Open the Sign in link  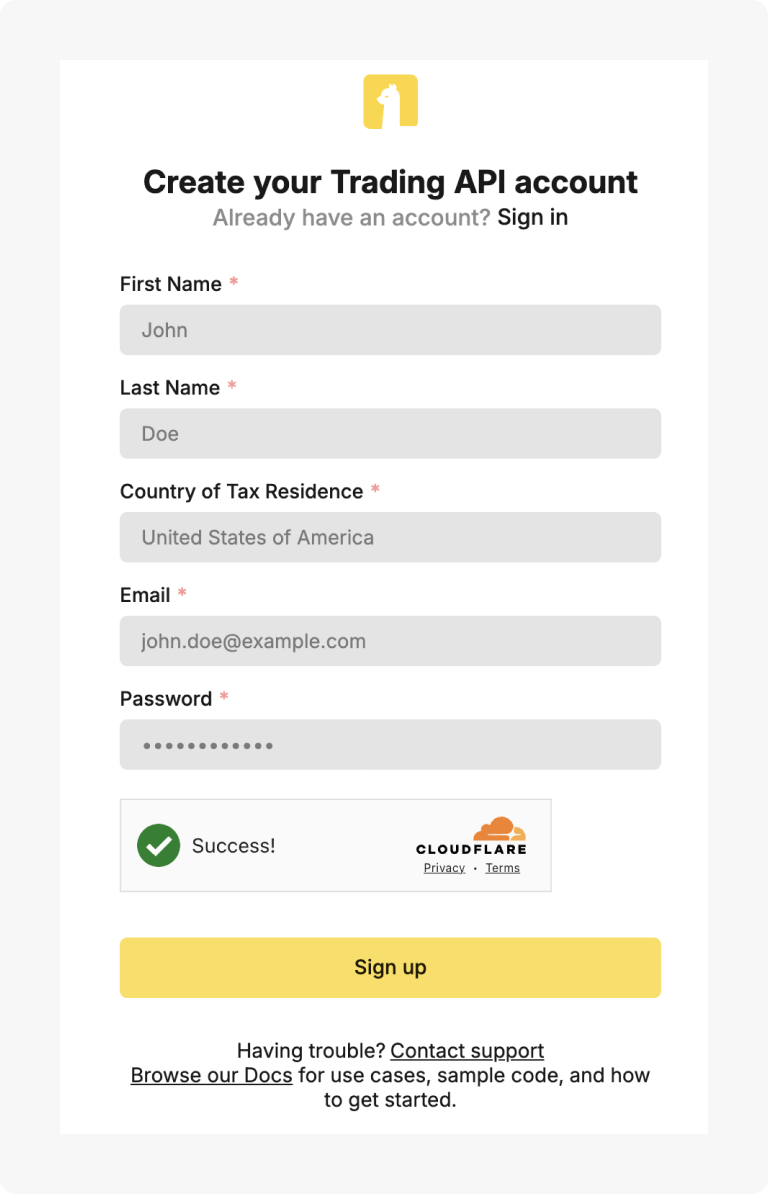(532, 217)
